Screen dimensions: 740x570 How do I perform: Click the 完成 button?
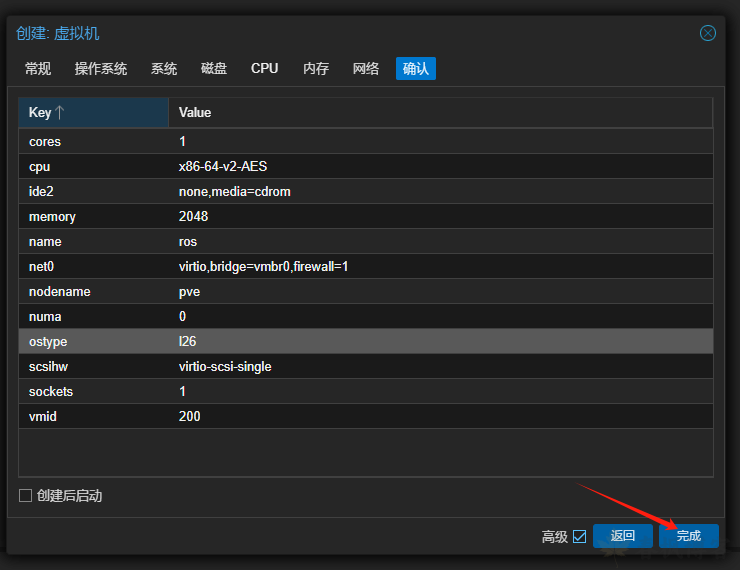(x=688, y=536)
